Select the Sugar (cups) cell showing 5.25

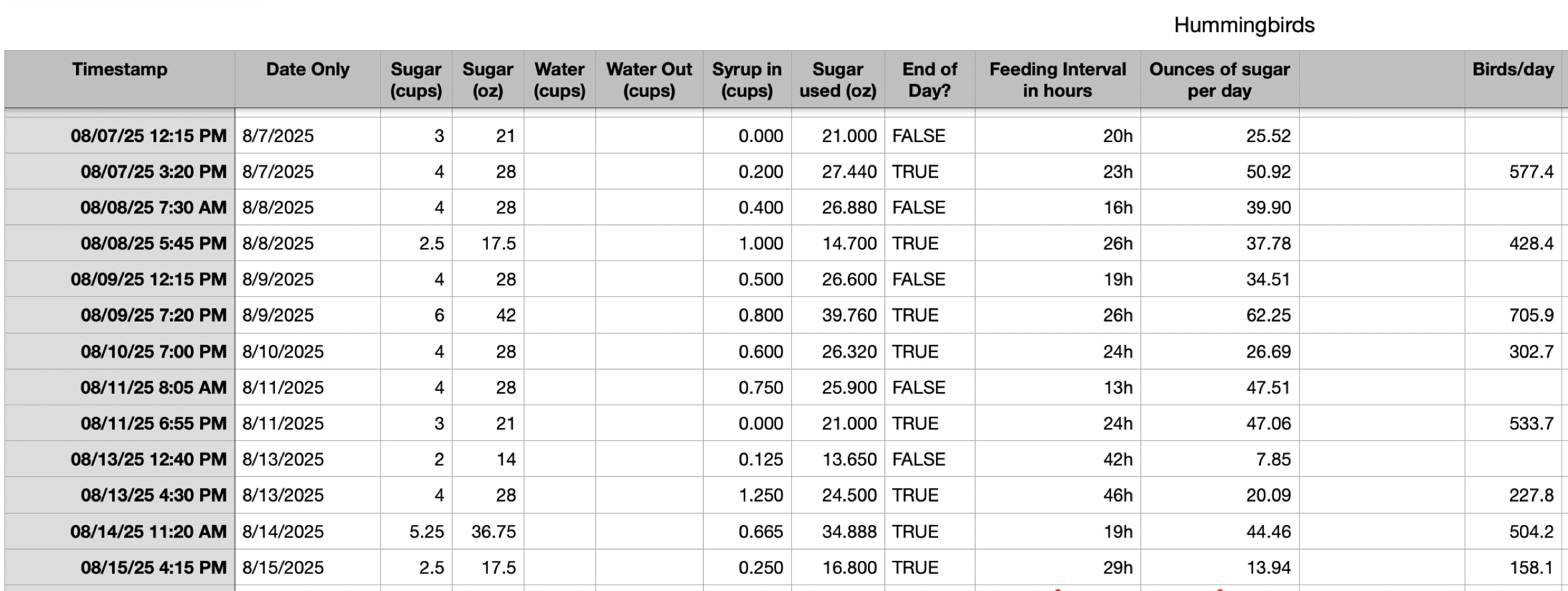click(416, 531)
